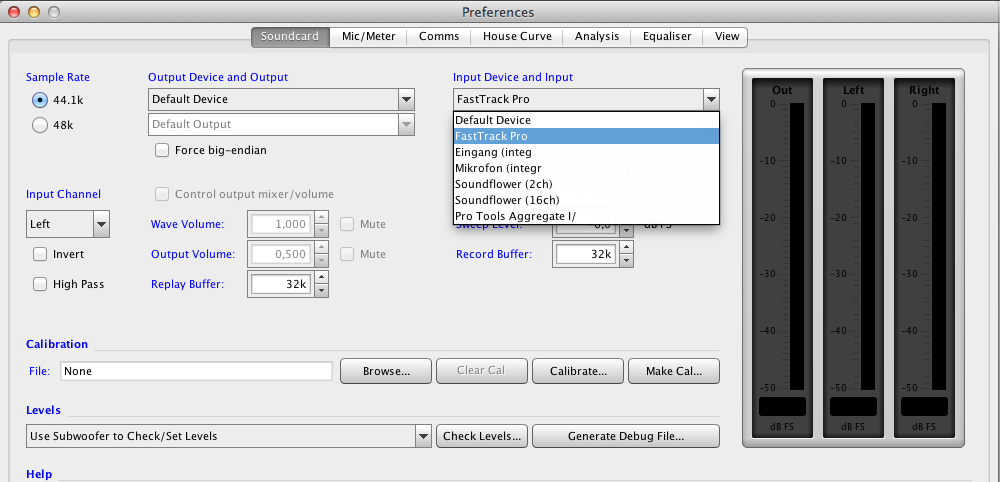Click the Clear Cal button
1000x482 pixels.
point(482,370)
